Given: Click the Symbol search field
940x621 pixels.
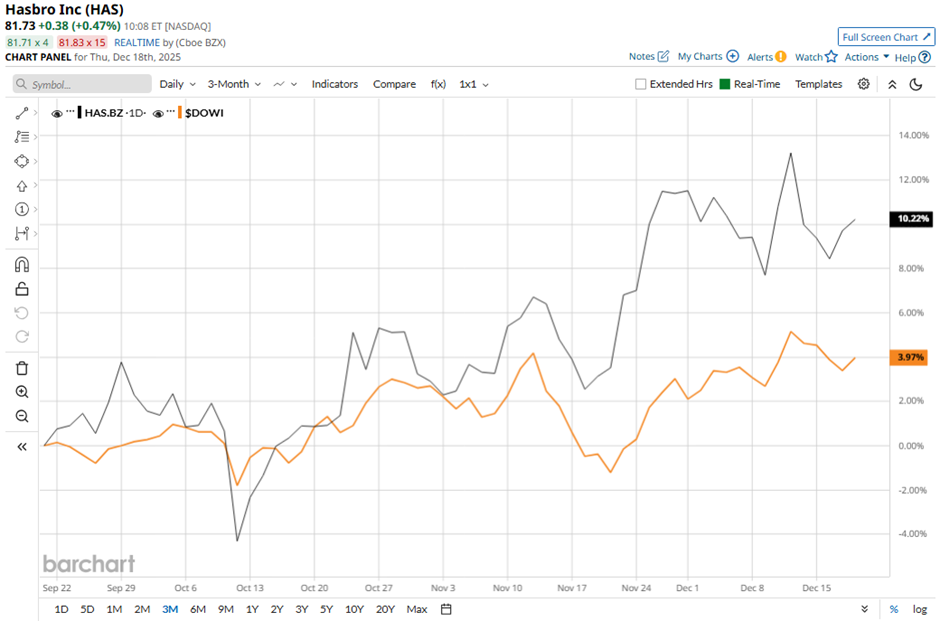Looking at the screenshot, I should (82, 84).
